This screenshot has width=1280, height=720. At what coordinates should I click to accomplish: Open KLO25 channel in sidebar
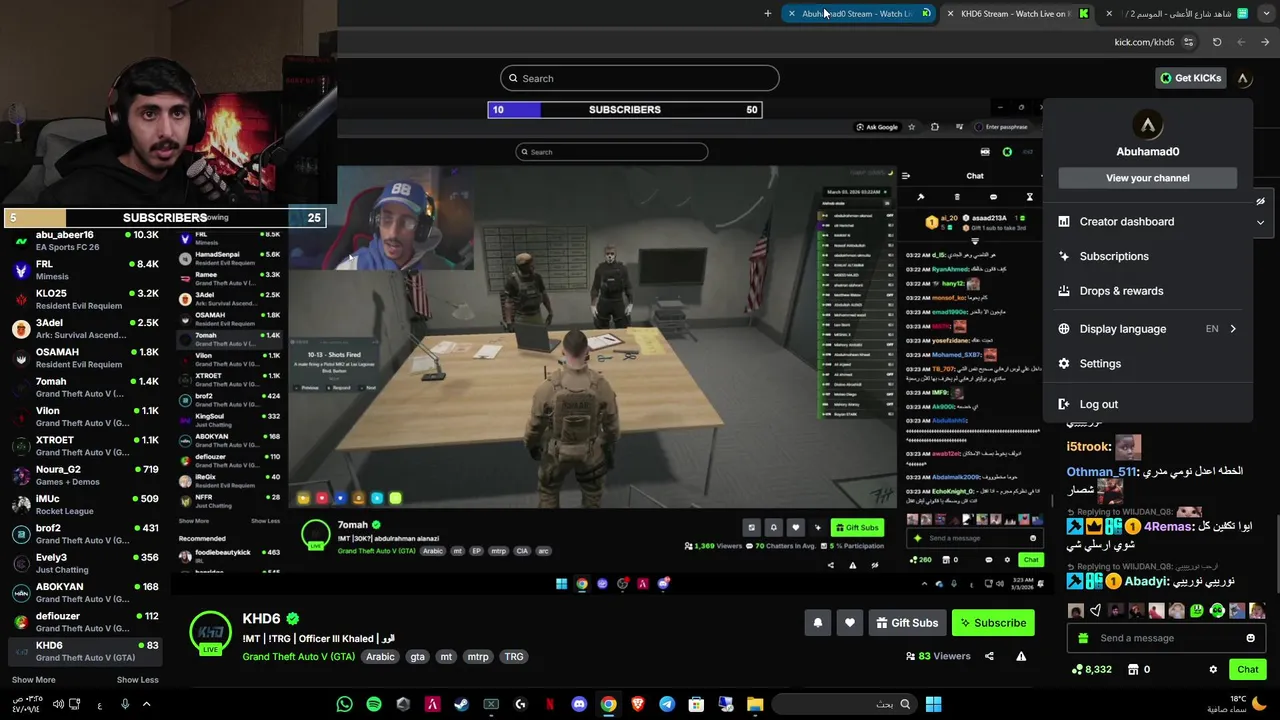pyautogui.click(x=84, y=300)
